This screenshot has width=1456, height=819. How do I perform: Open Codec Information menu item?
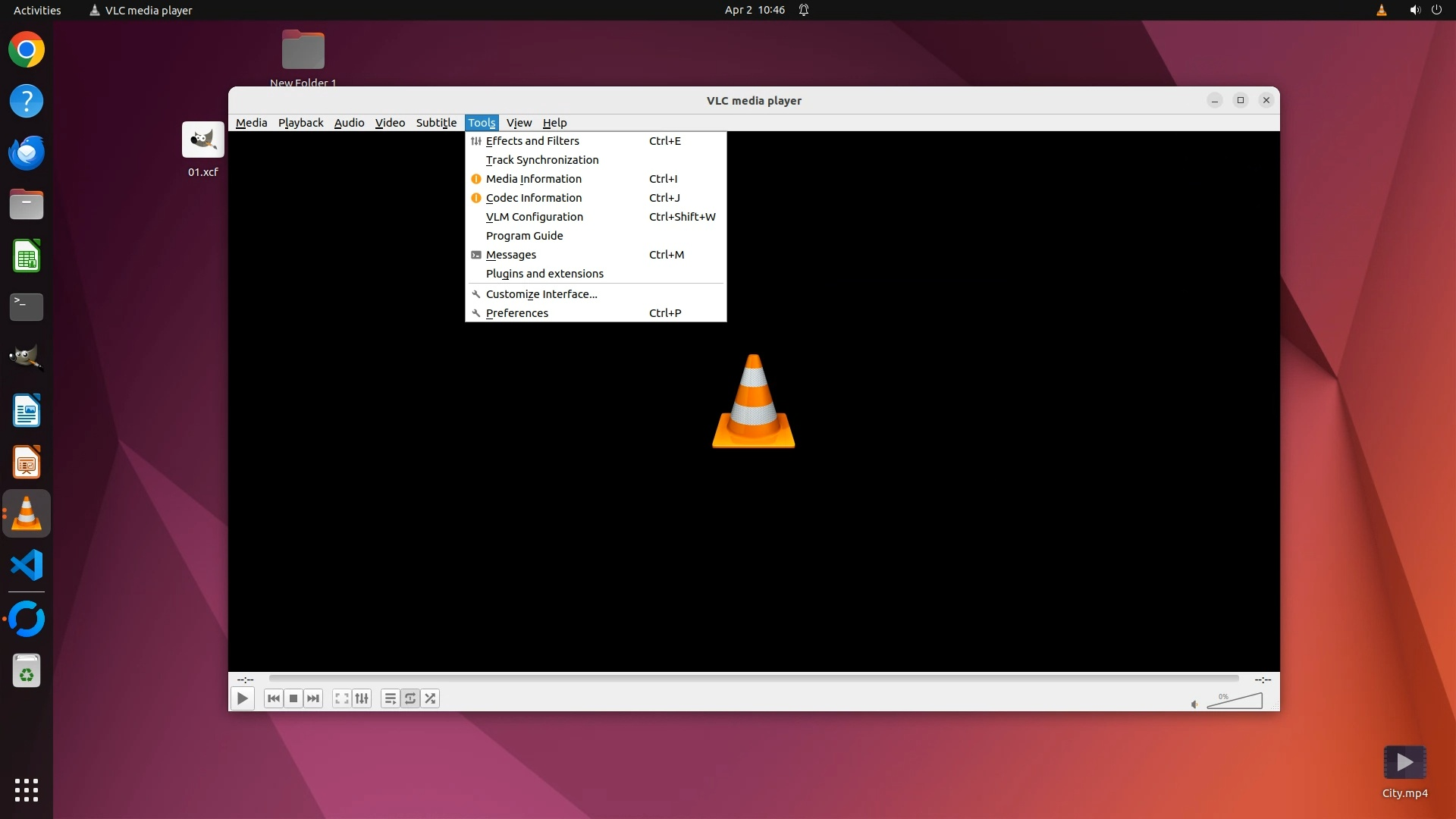(x=534, y=198)
